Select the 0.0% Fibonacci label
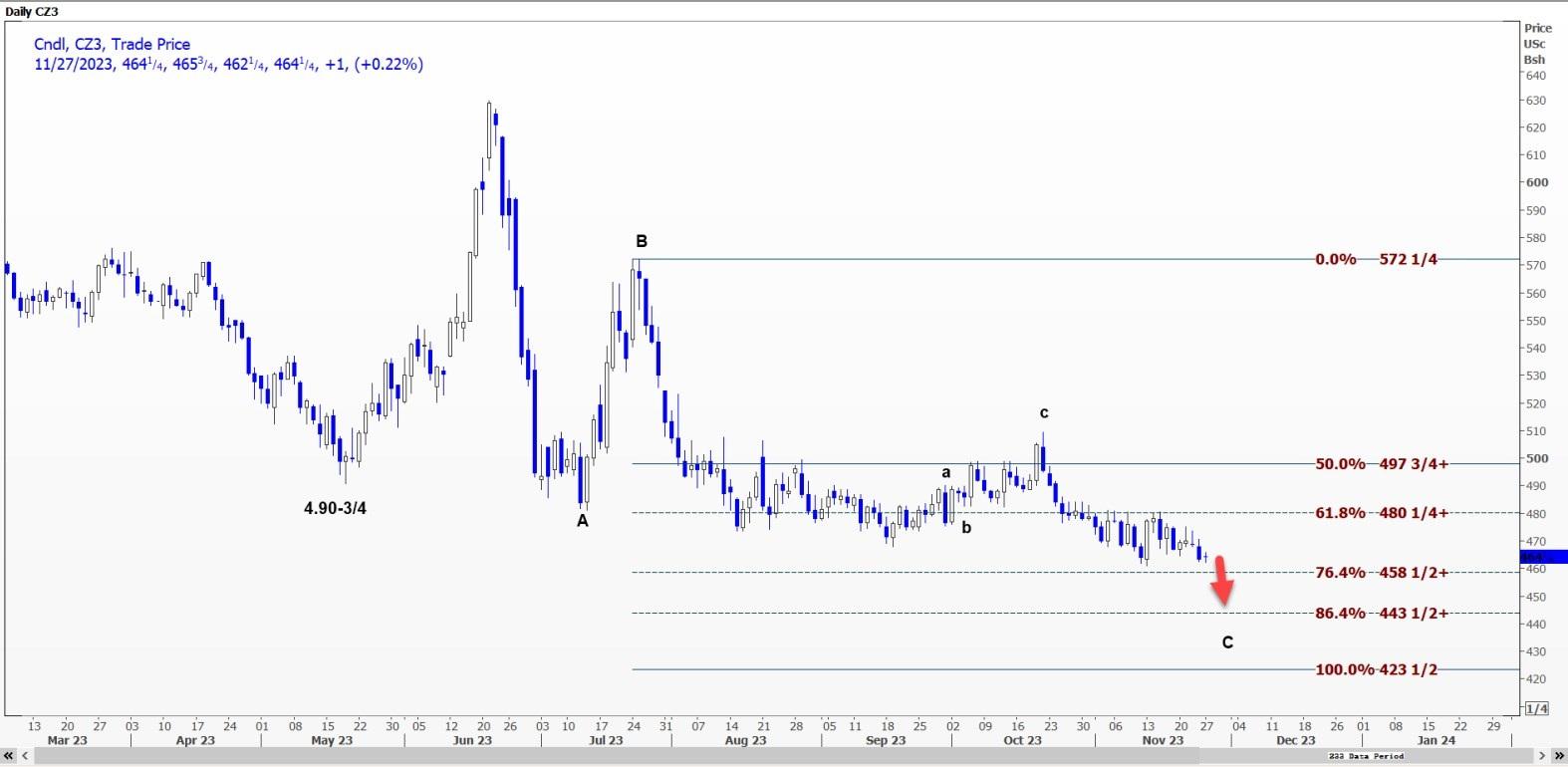The height and width of the screenshot is (767, 1568). click(1335, 259)
